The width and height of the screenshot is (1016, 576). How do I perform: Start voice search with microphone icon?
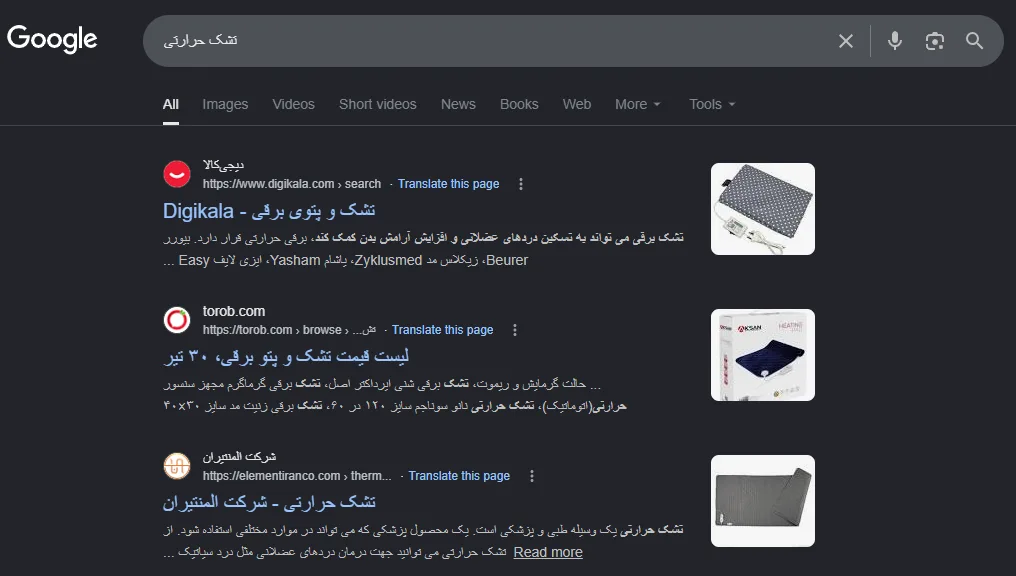click(895, 41)
